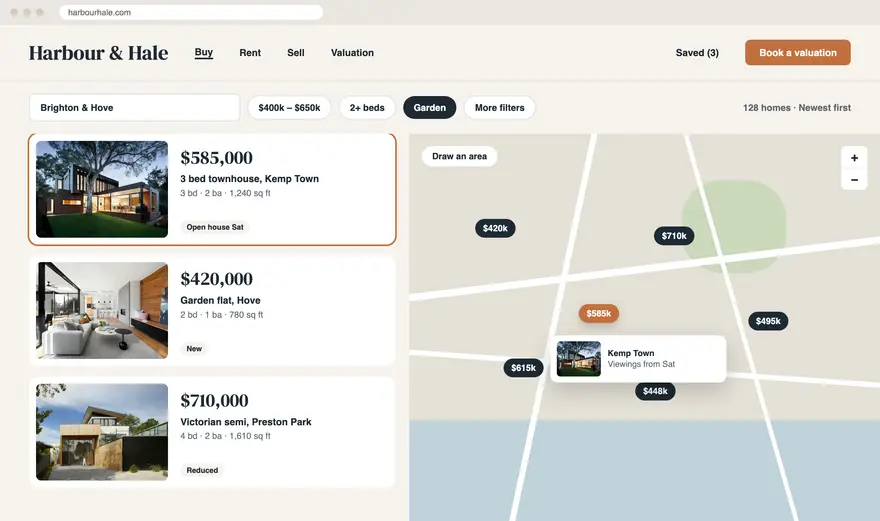Click the 4 bd · 2 ba · 1,610 sq ft details
The width and height of the screenshot is (880, 521).
(225, 436)
